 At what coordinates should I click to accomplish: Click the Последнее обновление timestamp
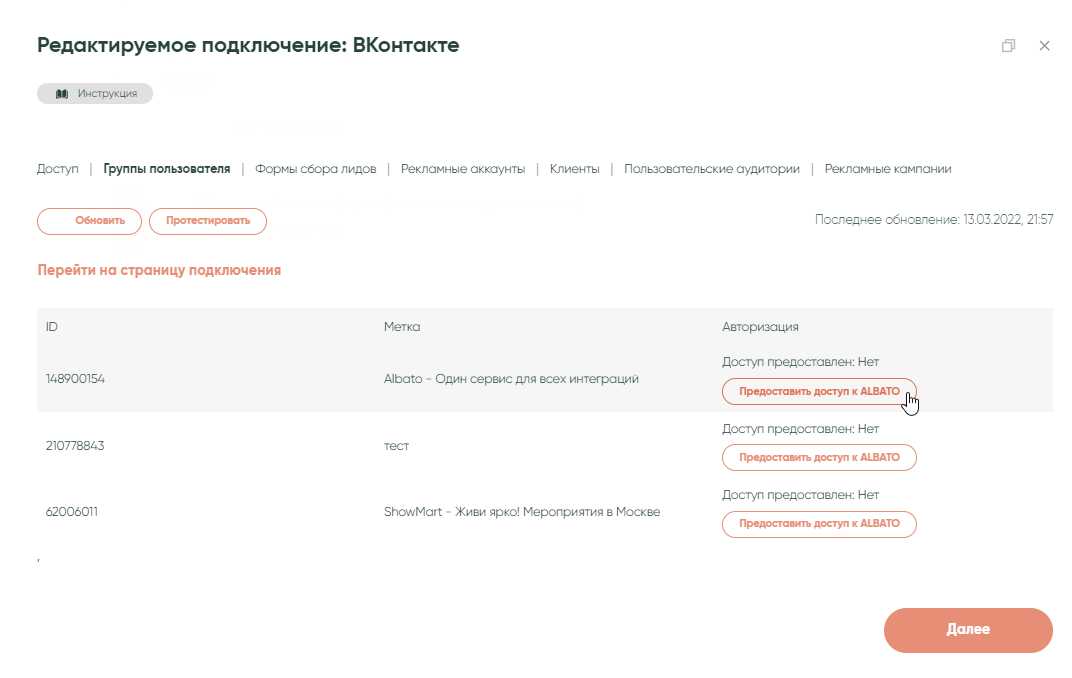(934, 220)
